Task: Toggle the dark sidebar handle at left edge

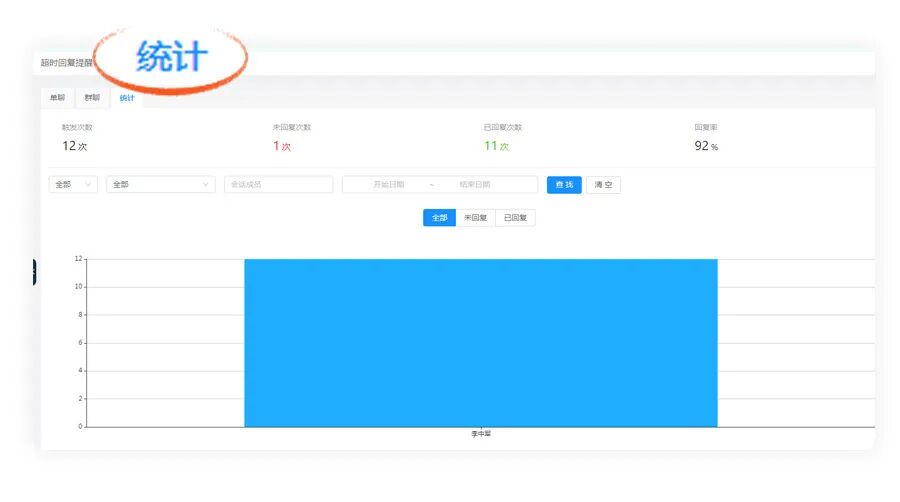Action: [34, 272]
